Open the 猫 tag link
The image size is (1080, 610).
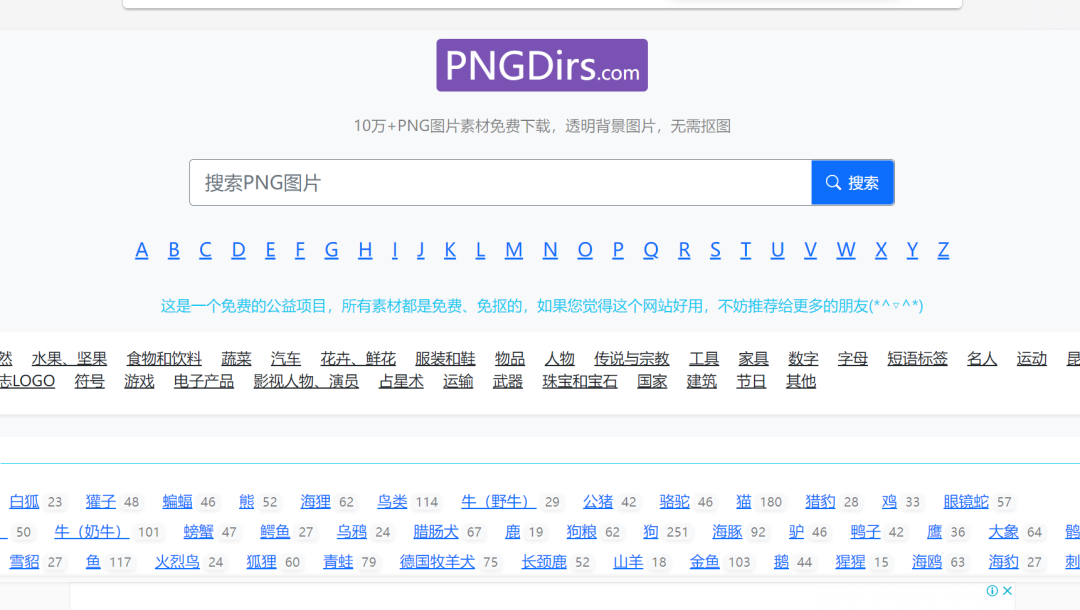[744, 502]
